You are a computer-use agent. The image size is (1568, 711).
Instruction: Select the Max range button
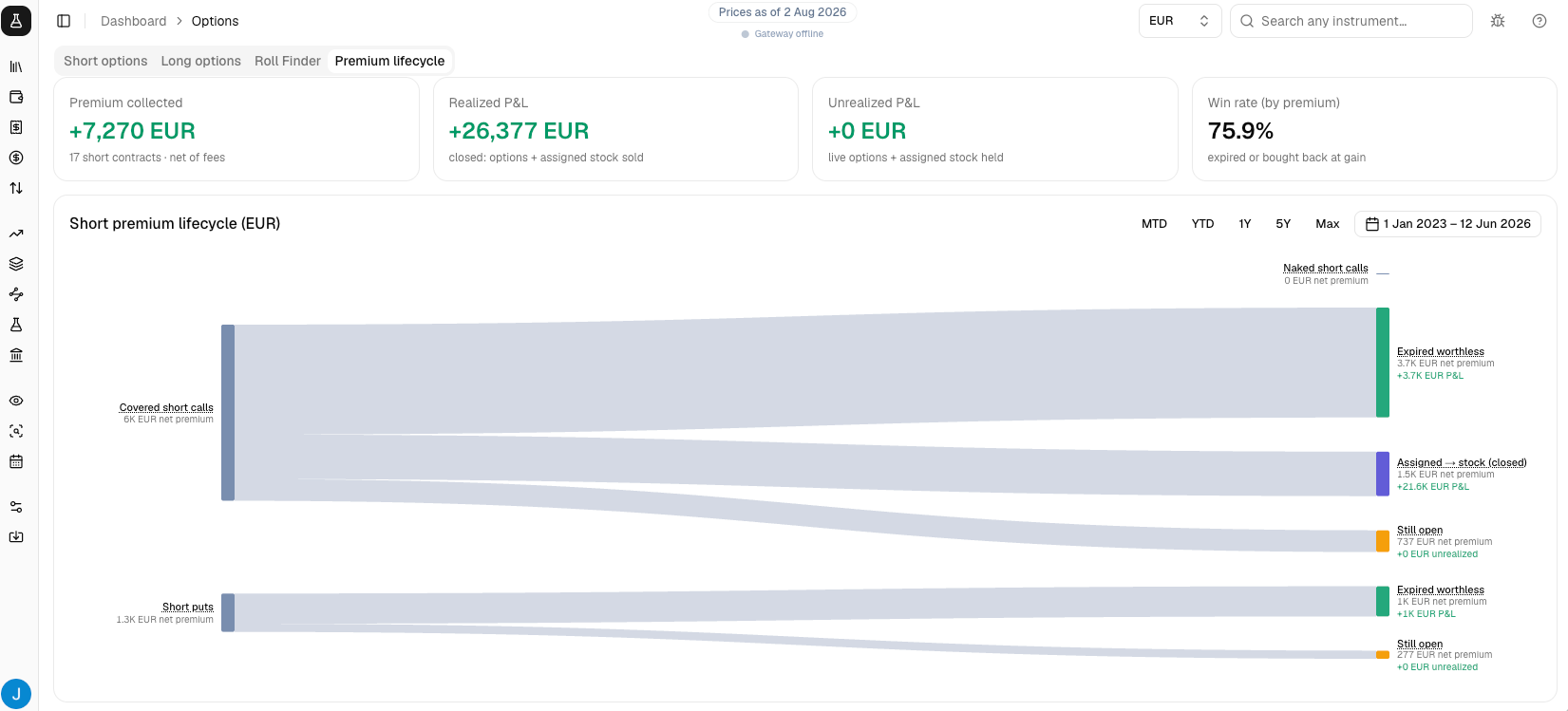coord(1327,224)
